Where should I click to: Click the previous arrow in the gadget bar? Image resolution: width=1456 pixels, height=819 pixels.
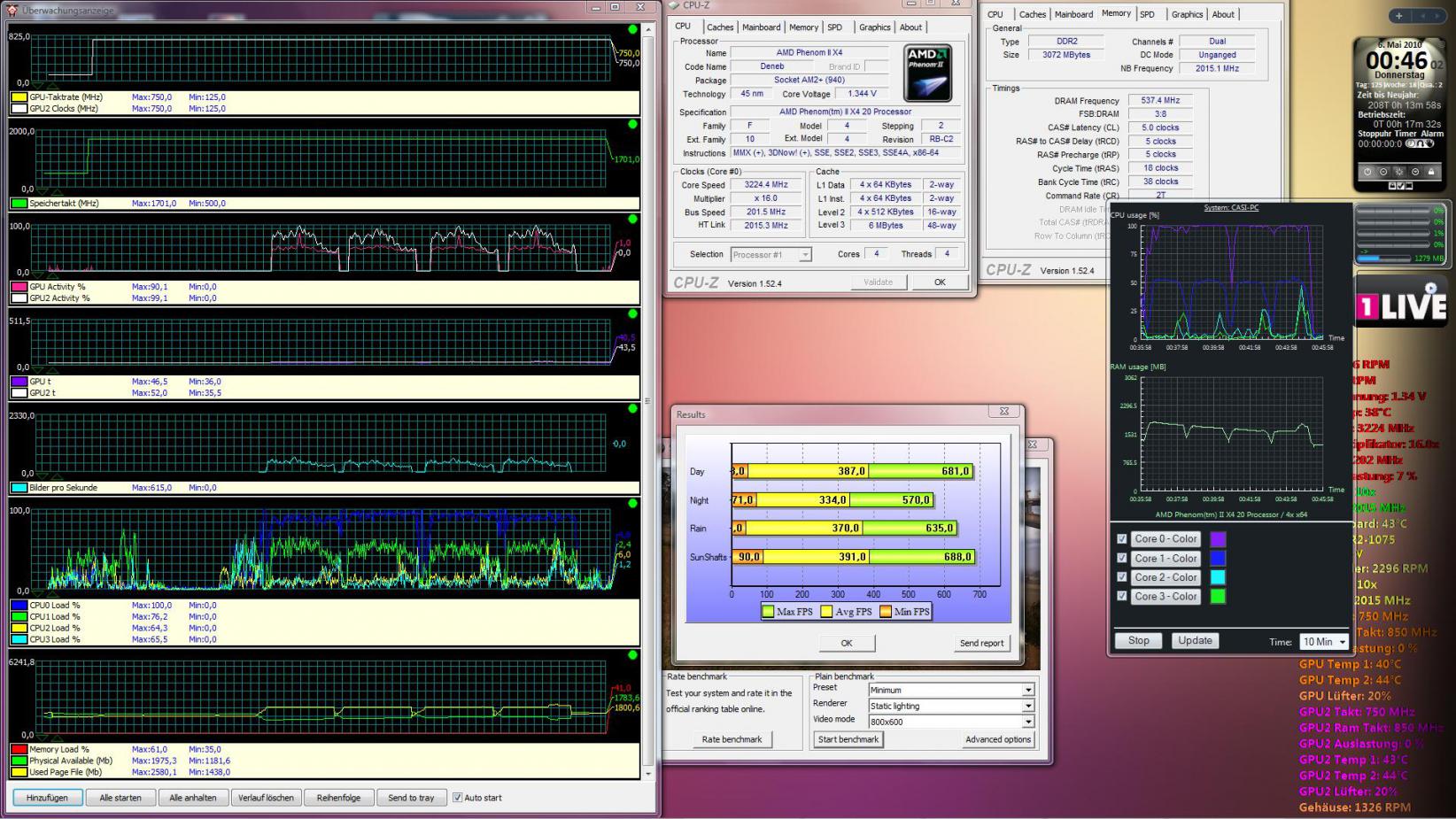(x=1422, y=15)
